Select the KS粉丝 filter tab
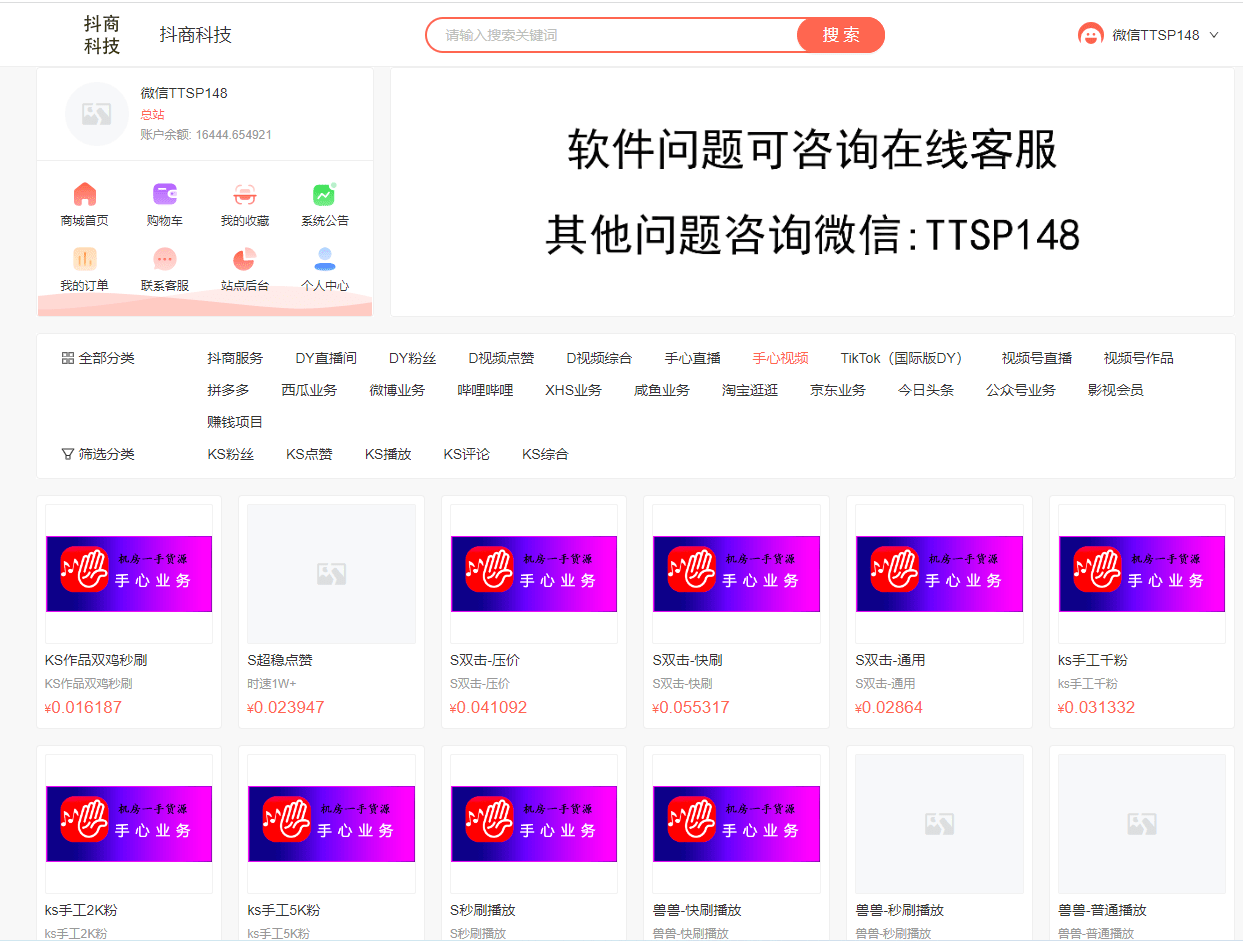 coord(231,453)
